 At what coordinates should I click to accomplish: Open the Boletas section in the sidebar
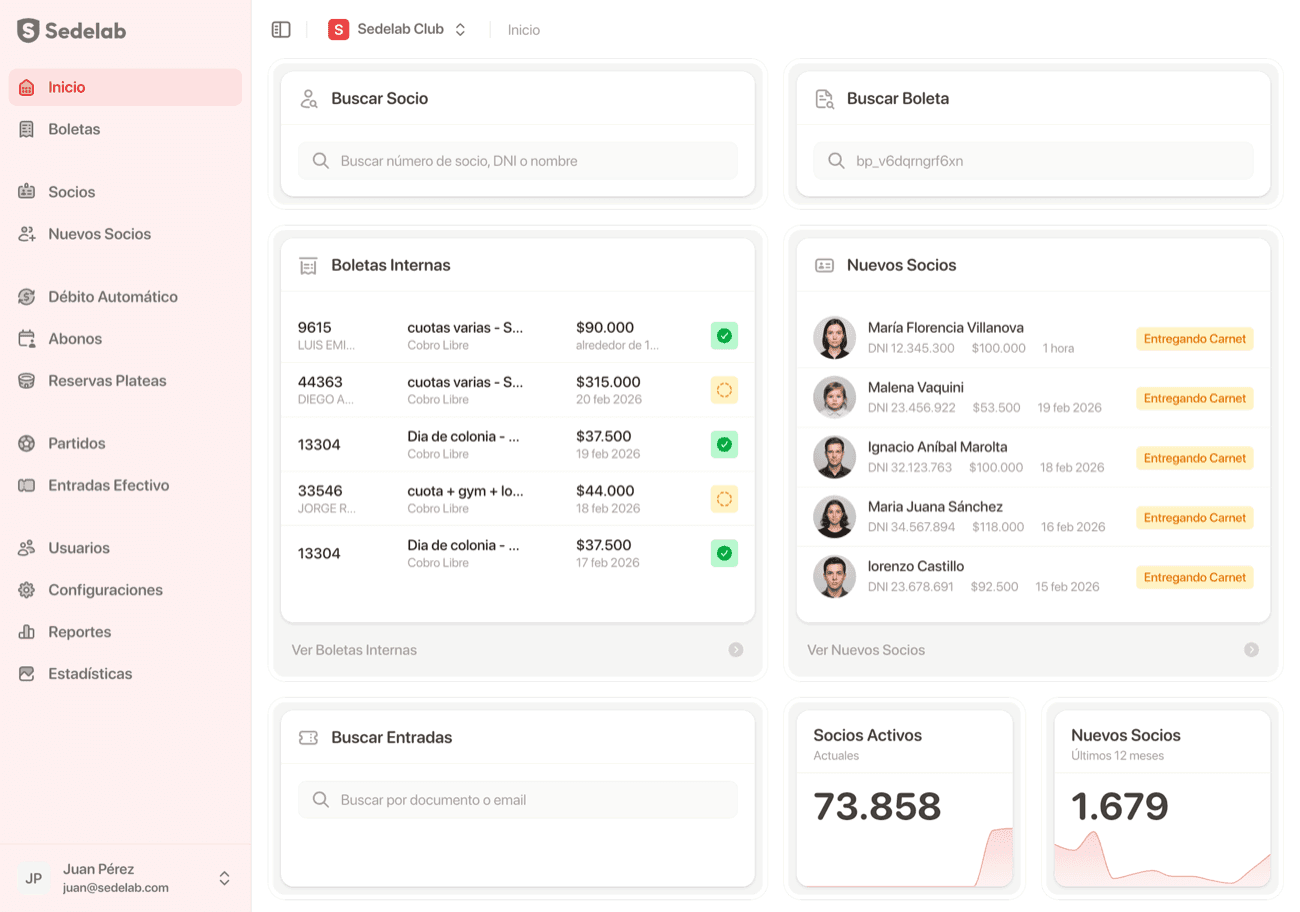(x=72, y=128)
